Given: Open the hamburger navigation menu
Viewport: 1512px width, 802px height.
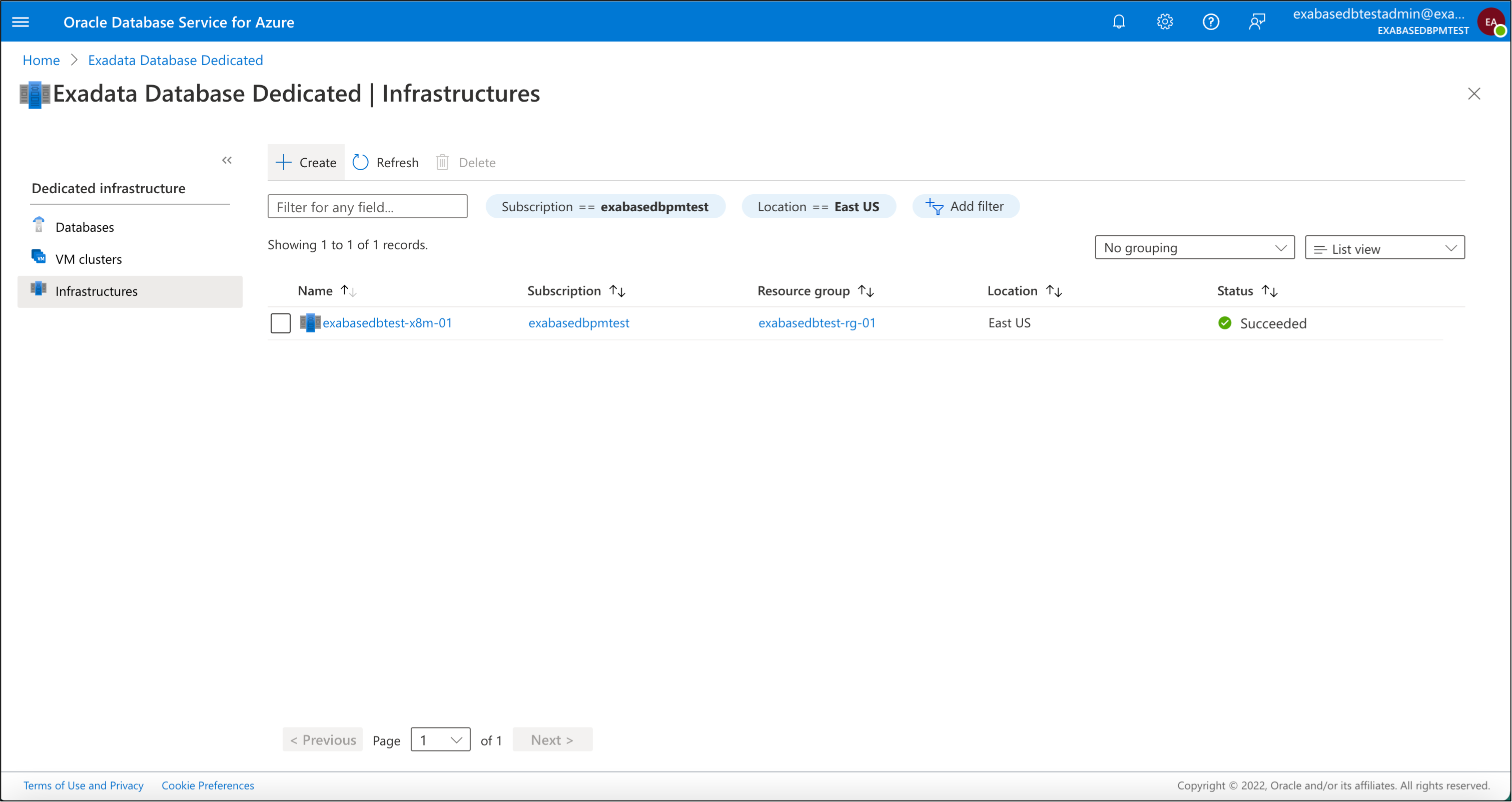Looking at the screenshot, I should [x=21, y=23].
